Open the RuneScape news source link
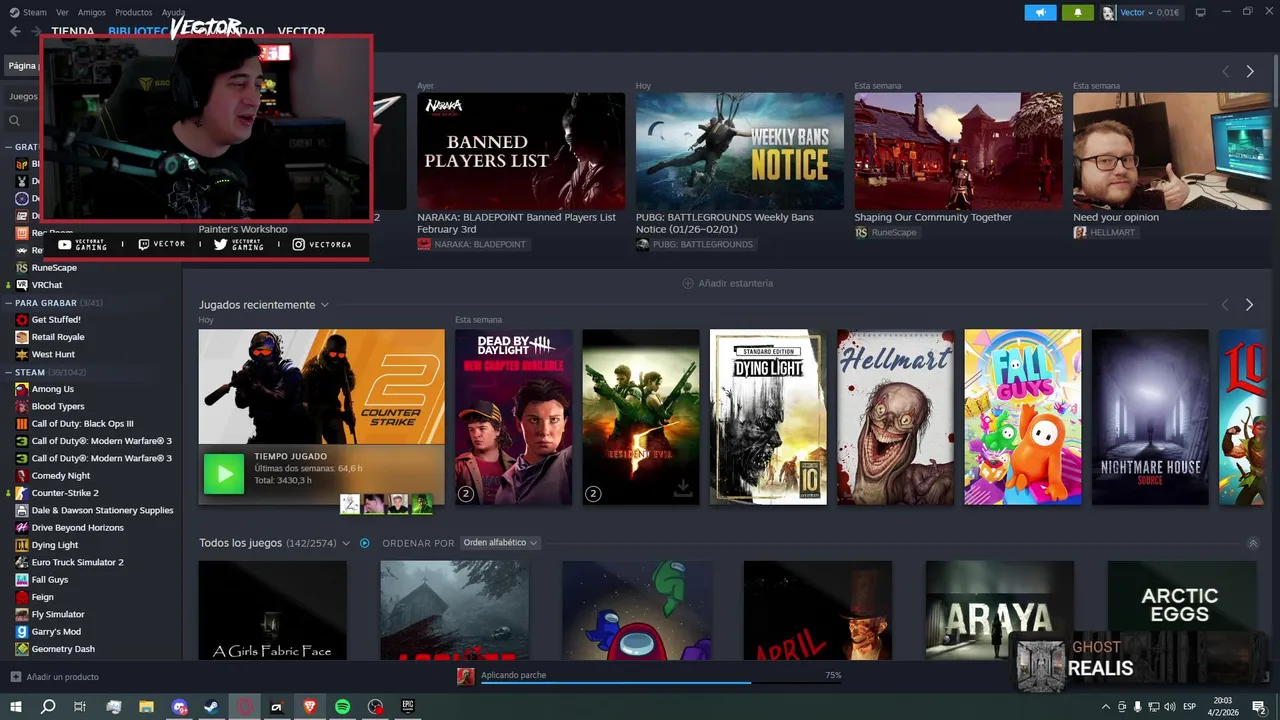 (886, 232)
